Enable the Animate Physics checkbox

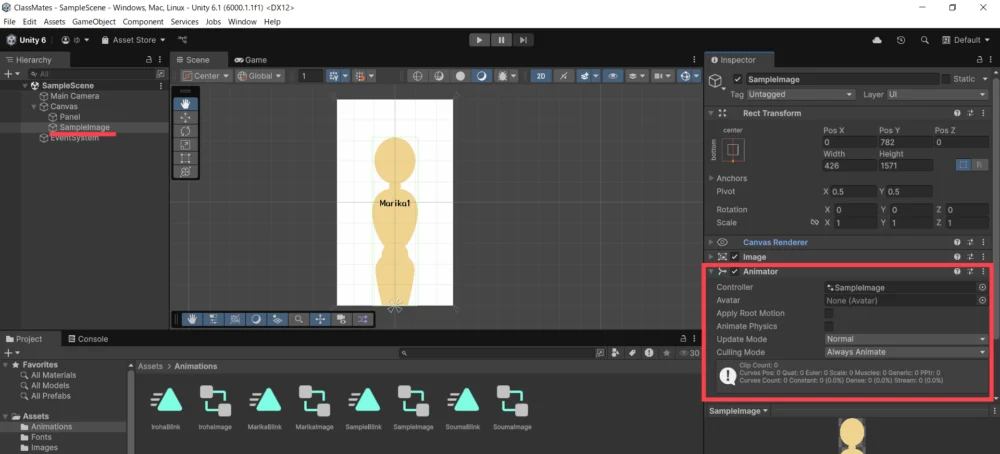click(x=828, y=326)
